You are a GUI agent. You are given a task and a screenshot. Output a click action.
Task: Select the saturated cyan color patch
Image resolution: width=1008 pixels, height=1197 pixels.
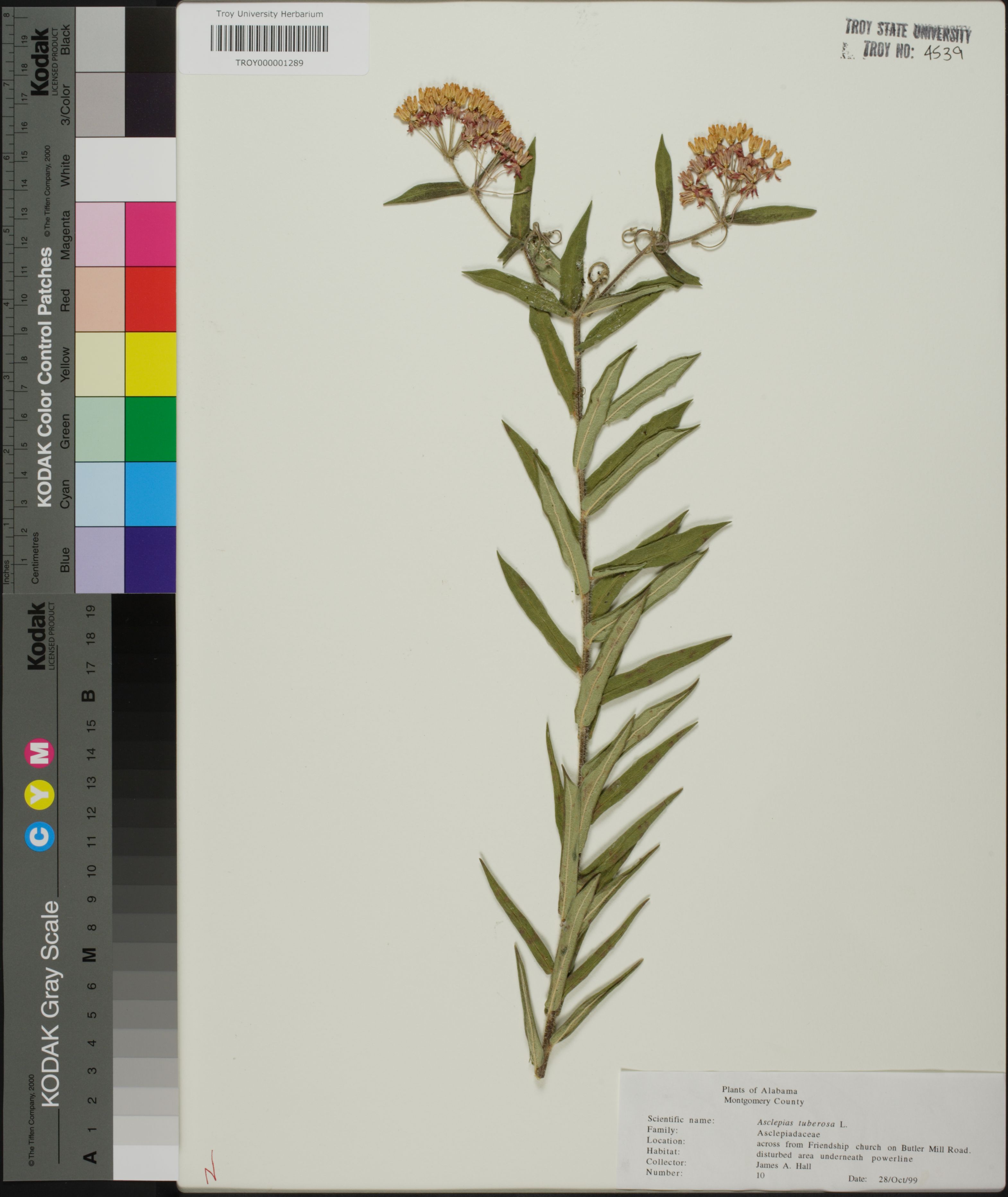click(150, 494)
